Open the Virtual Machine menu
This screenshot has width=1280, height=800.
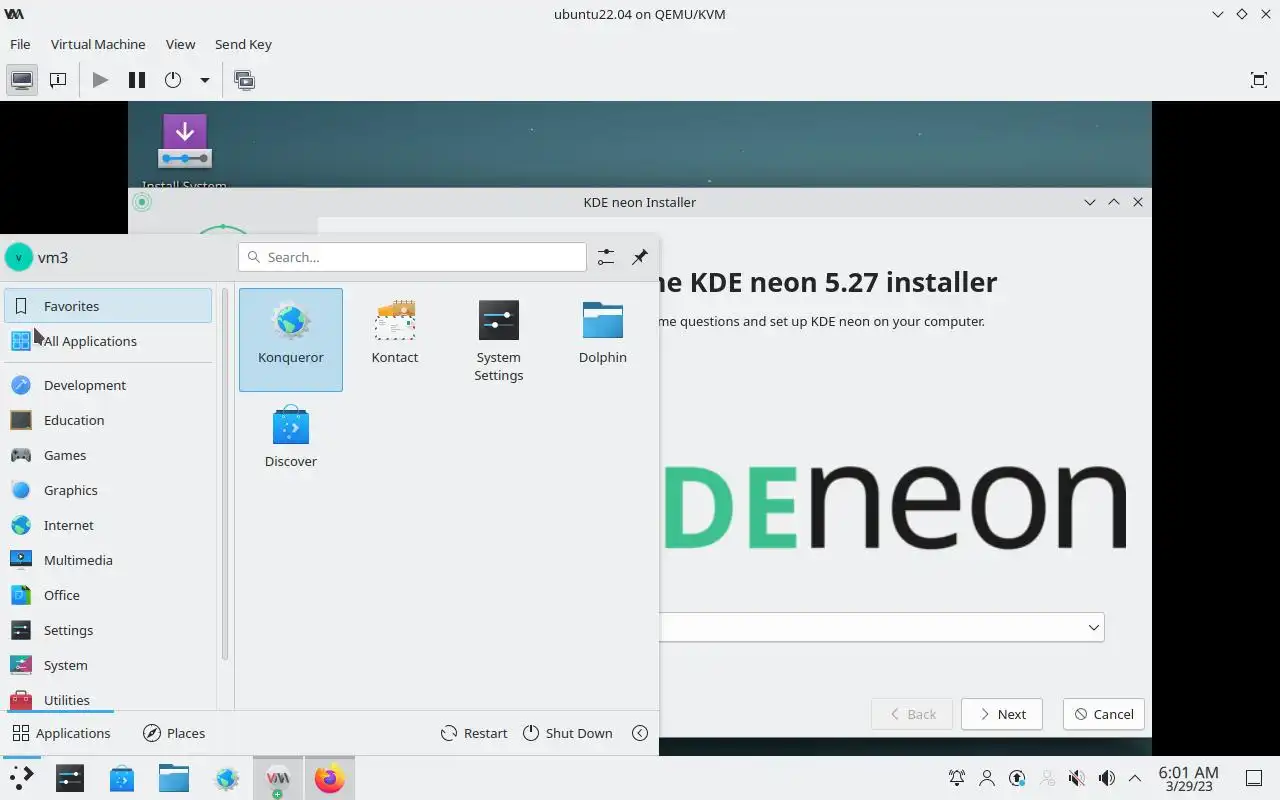[x=98, y=44]
